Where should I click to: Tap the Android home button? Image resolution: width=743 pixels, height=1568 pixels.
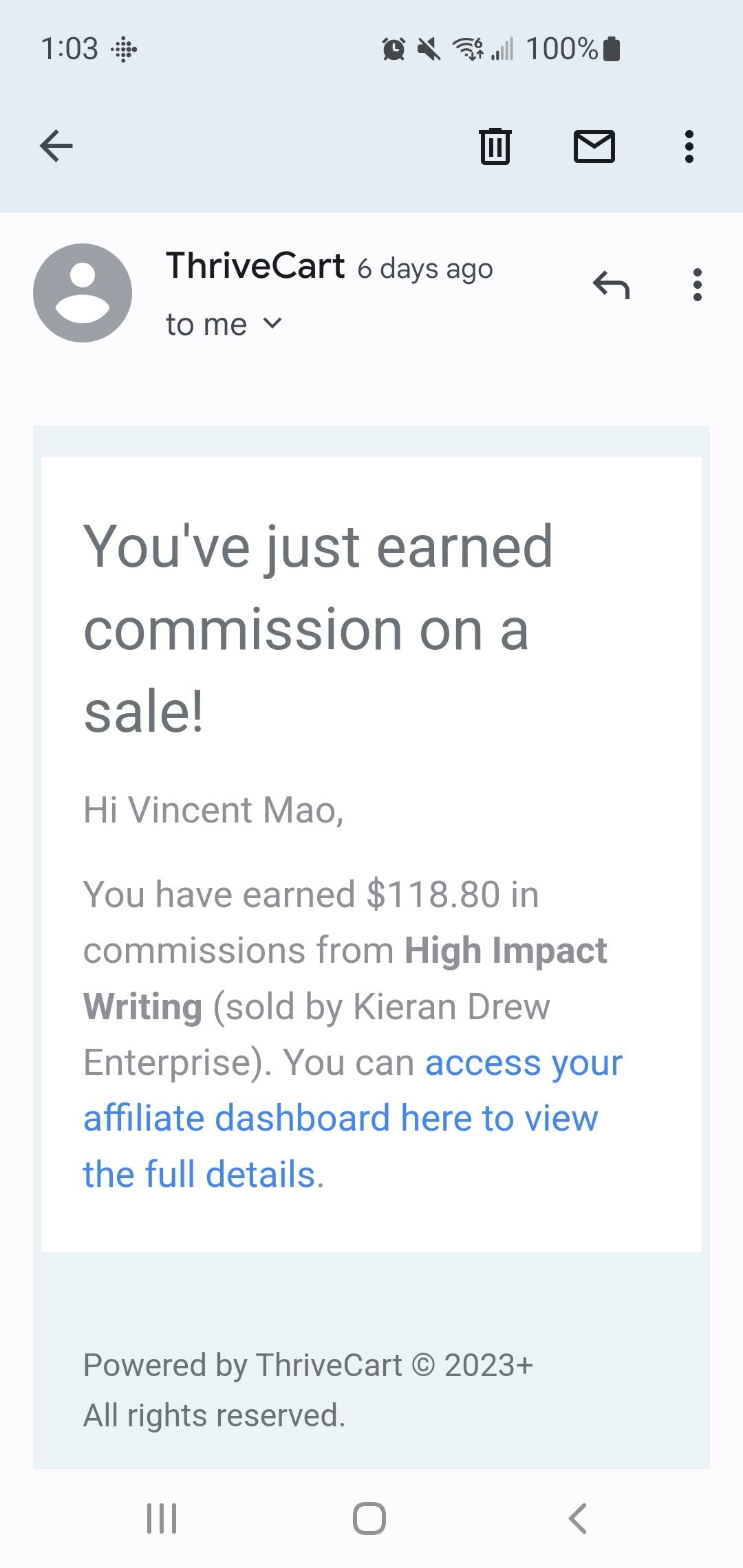tap(369, 1518)
